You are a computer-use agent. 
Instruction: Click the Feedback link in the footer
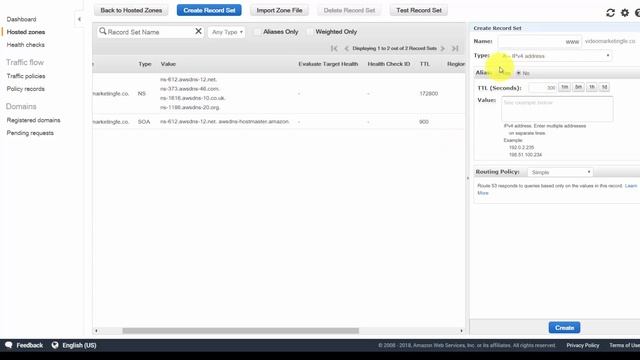(29, 345)
